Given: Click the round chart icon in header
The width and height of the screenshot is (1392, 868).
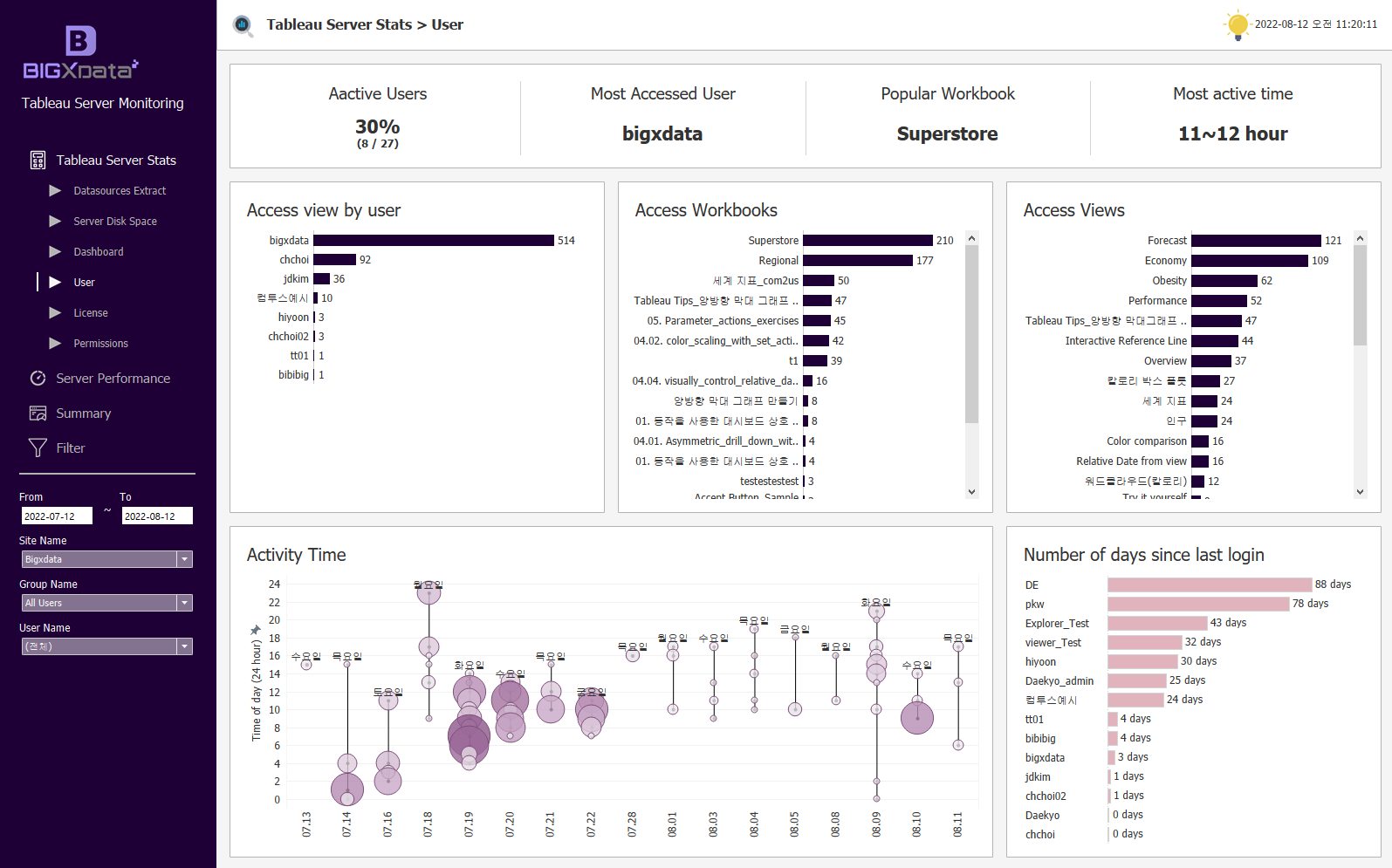Looking at the screenshot, I should pyautogui.click(x=243, y=25).
